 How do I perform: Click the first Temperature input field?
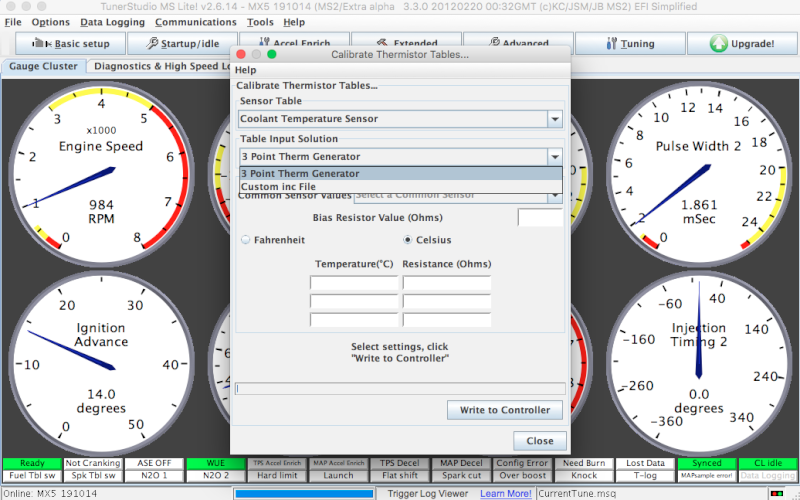pos(354,283)
